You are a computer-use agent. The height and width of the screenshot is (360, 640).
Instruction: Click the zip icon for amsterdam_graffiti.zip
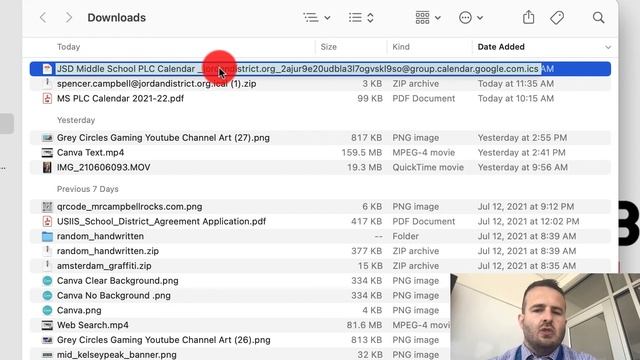(x=47, y=266)
